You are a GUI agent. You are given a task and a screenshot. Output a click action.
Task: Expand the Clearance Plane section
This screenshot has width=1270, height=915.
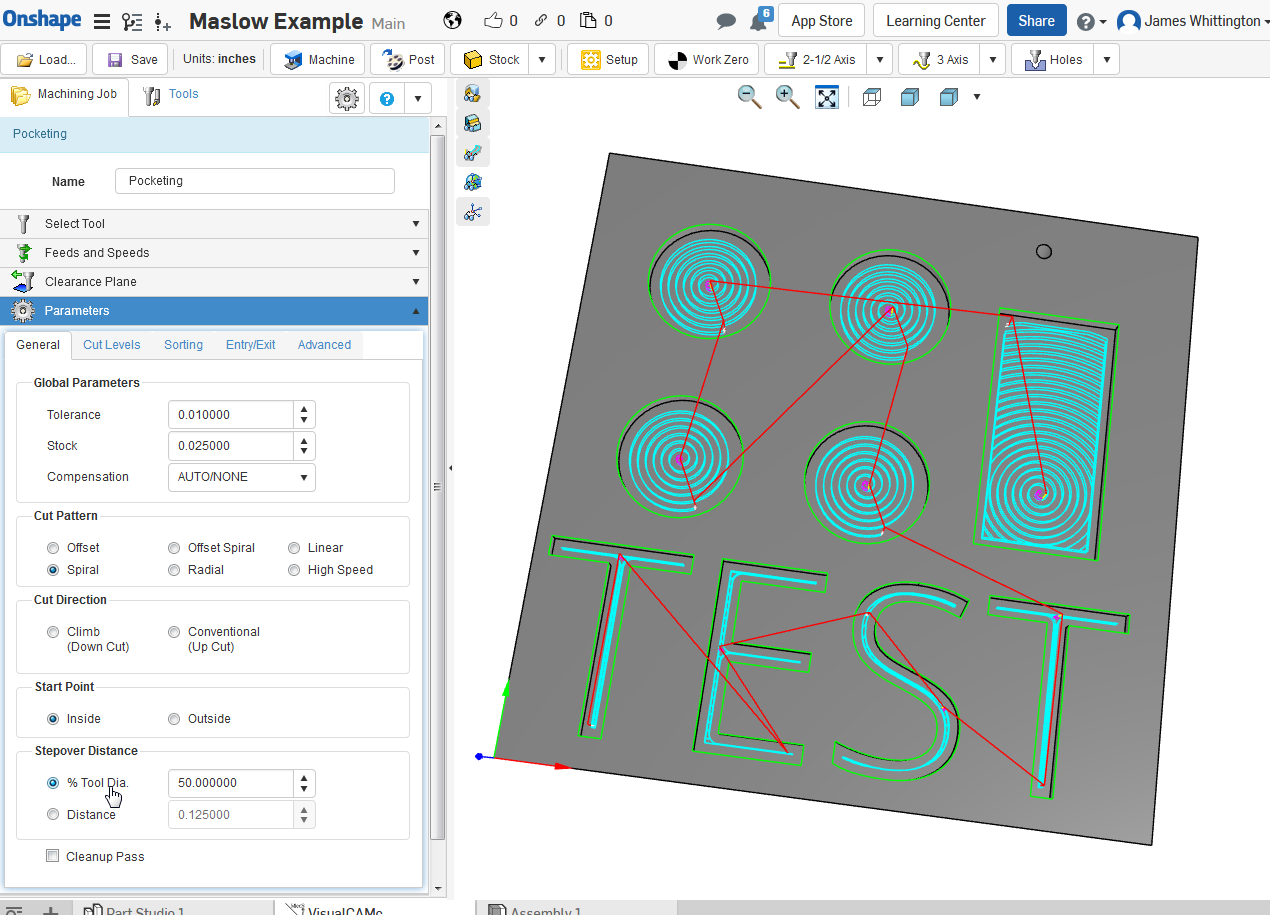214,282
